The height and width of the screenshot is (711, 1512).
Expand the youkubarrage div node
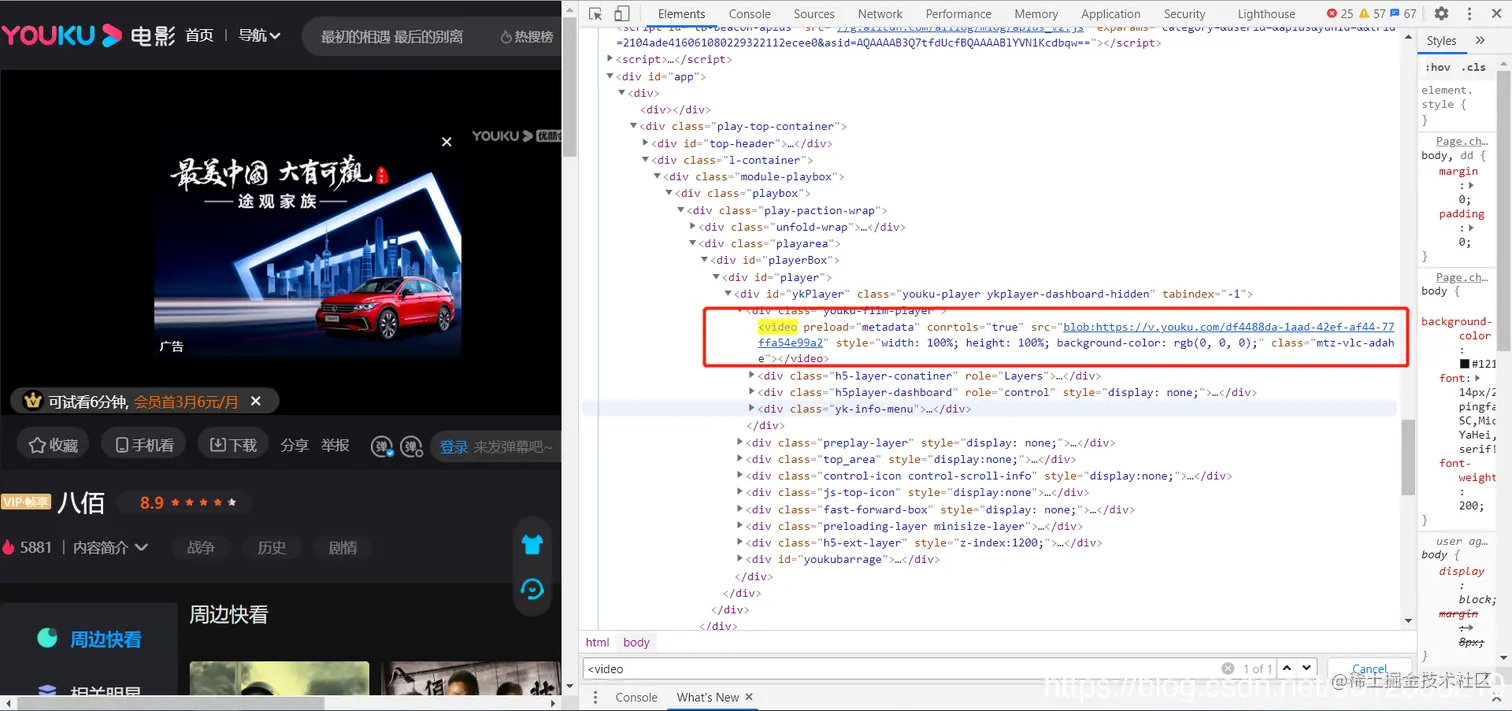coord(740,559)
